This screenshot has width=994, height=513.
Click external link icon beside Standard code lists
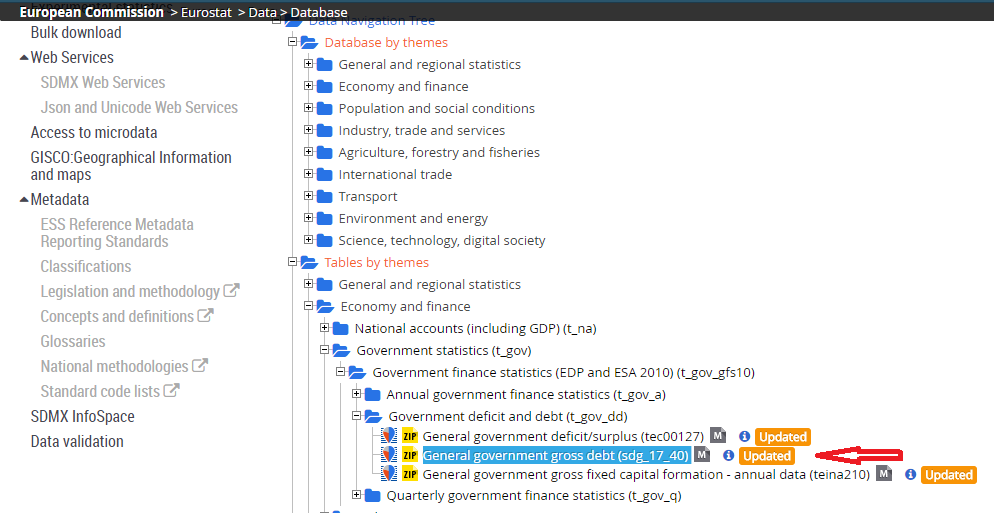[171, 390]
